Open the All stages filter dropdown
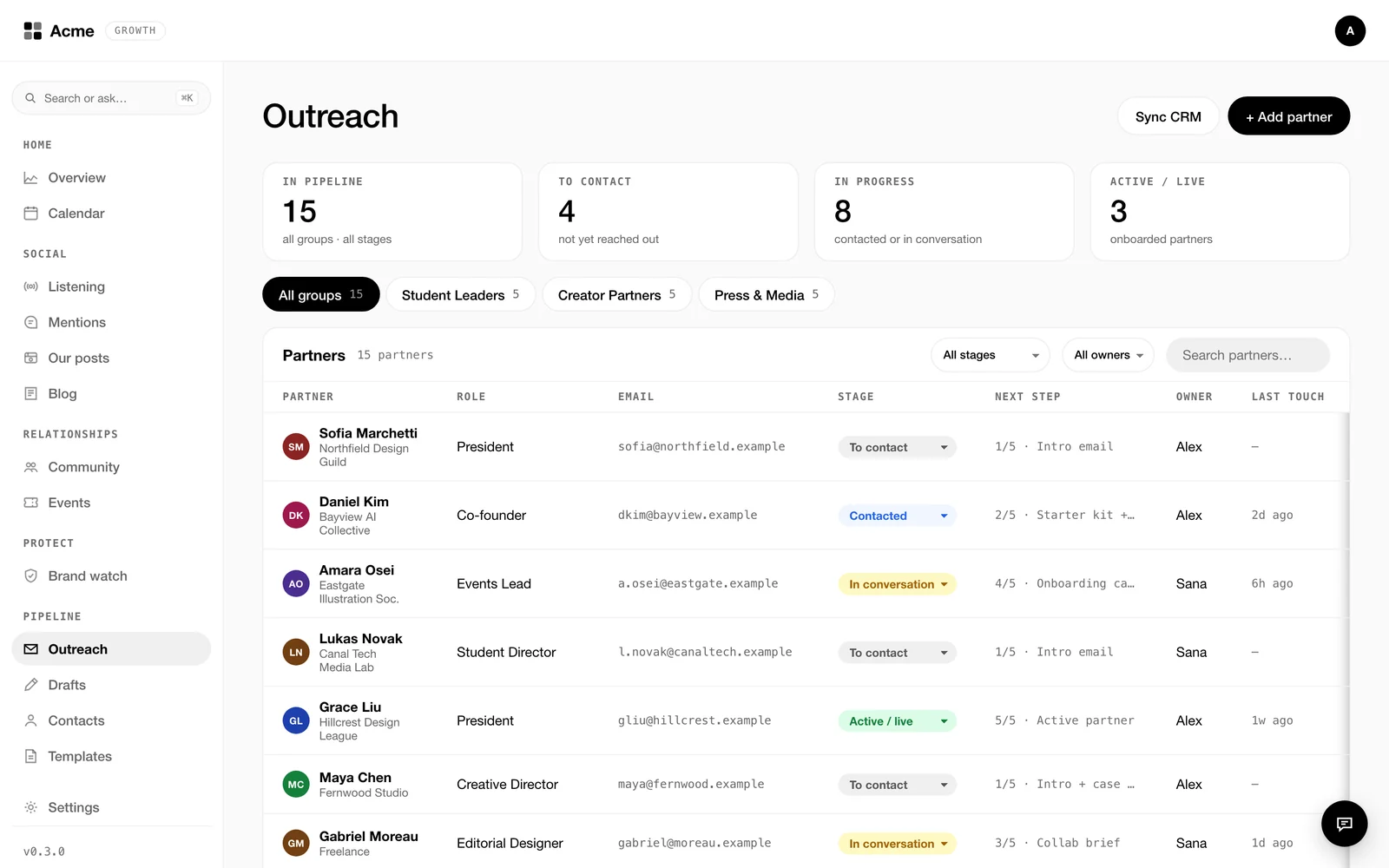Screen dimensions: 1389x868 (x=990, y=355)
